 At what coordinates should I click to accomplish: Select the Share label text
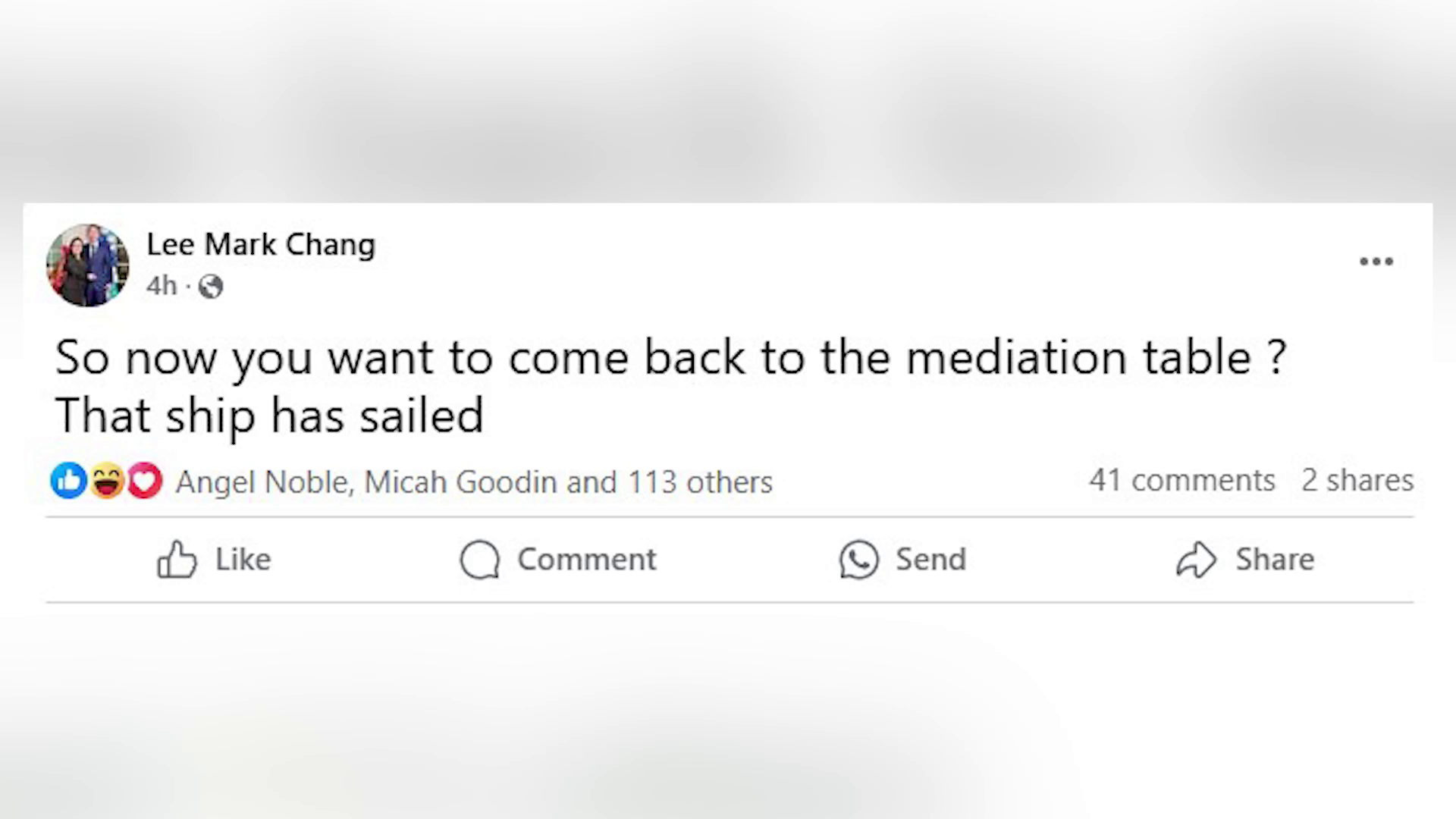point(1275,560)
